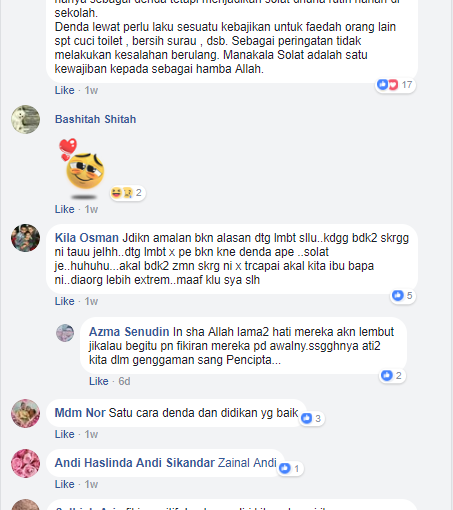Open the 3 likes badge on Mdm Nor's comment
453x510 pixels.
tap(312, 418)
